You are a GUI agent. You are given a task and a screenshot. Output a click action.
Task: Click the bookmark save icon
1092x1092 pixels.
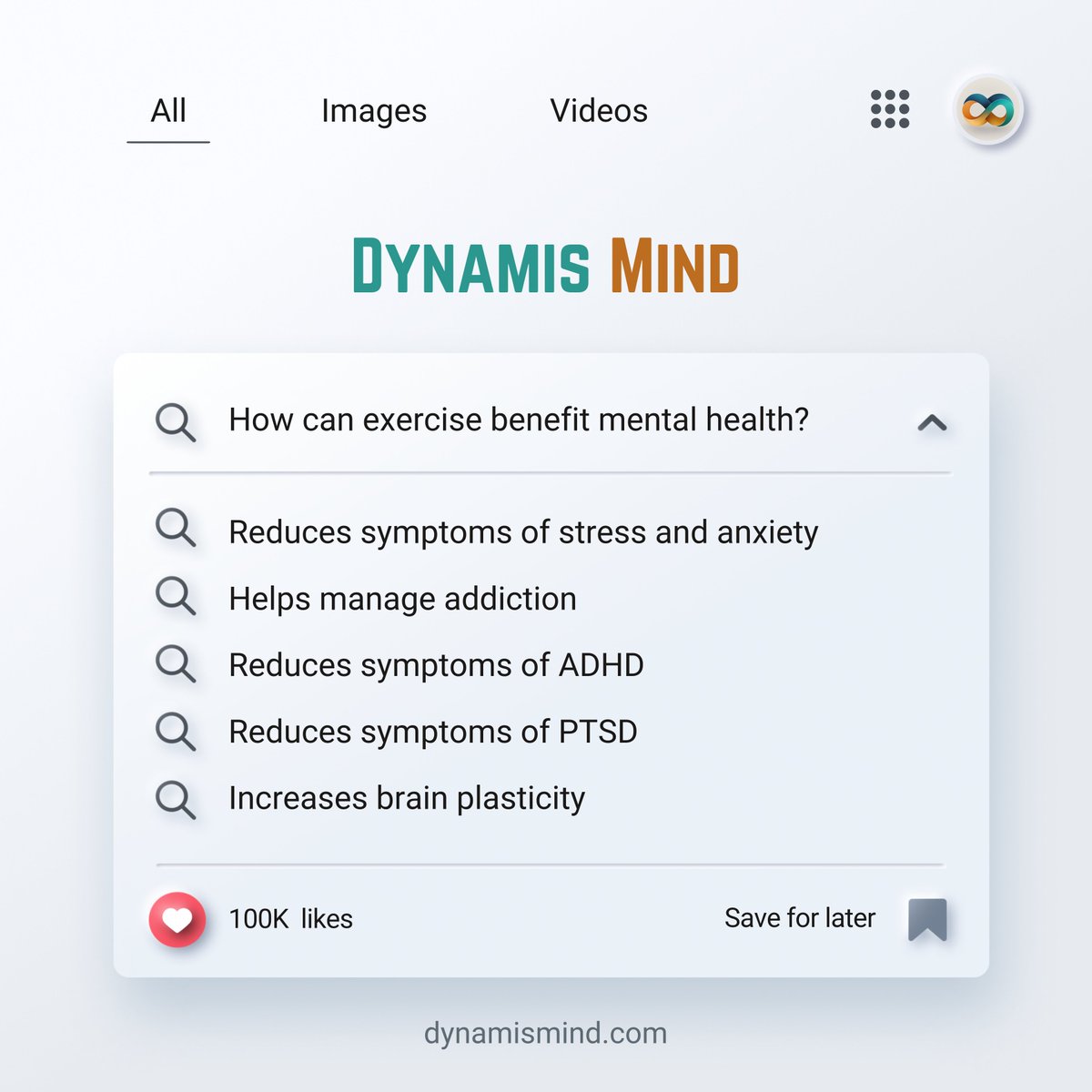pos(927,919)
